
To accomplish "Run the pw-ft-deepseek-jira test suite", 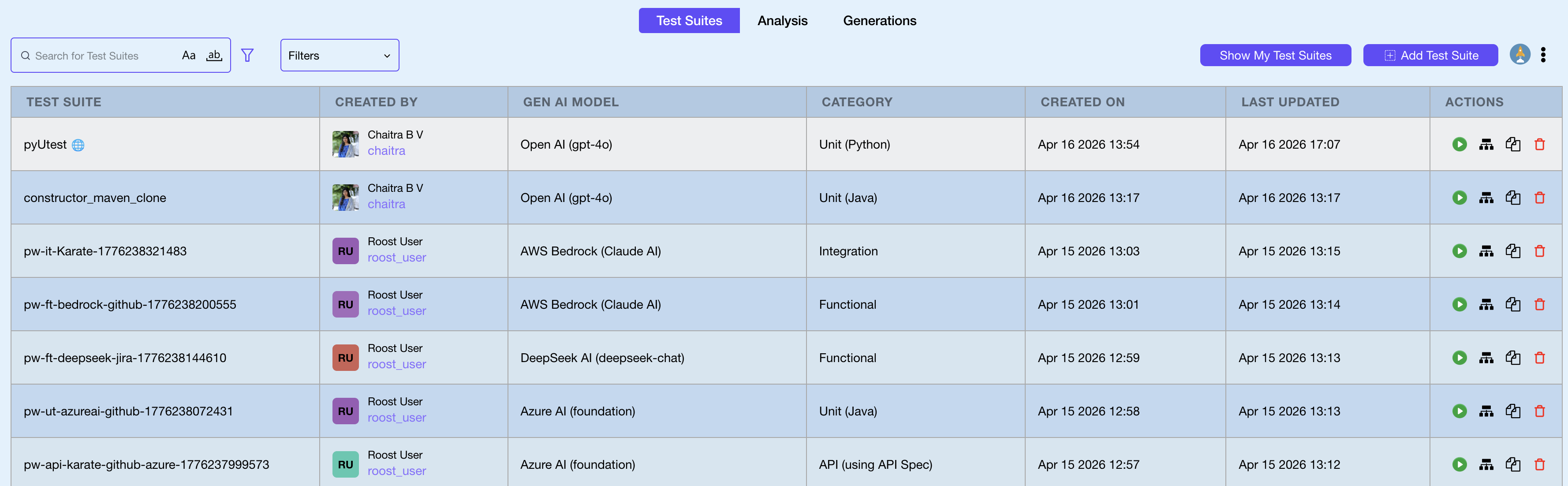I will 1459,358.
